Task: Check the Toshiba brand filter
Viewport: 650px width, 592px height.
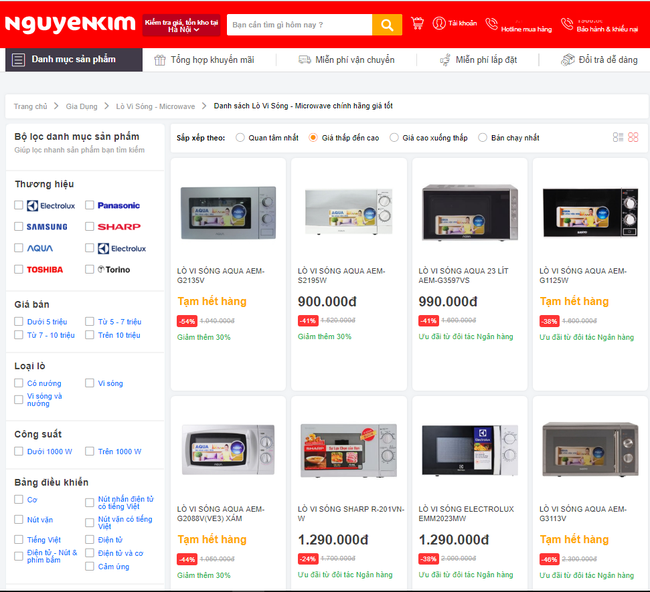Action: coord(19,269)
